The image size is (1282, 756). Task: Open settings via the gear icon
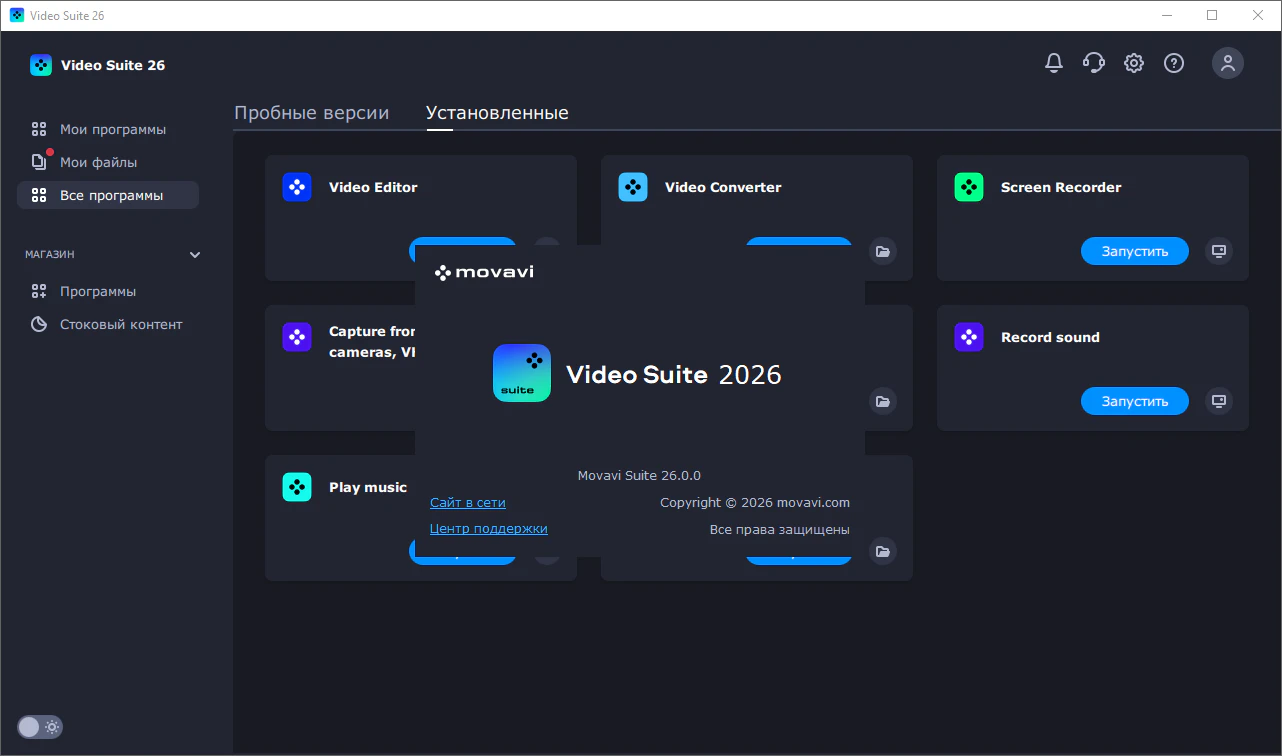(x=1134, y=63)
